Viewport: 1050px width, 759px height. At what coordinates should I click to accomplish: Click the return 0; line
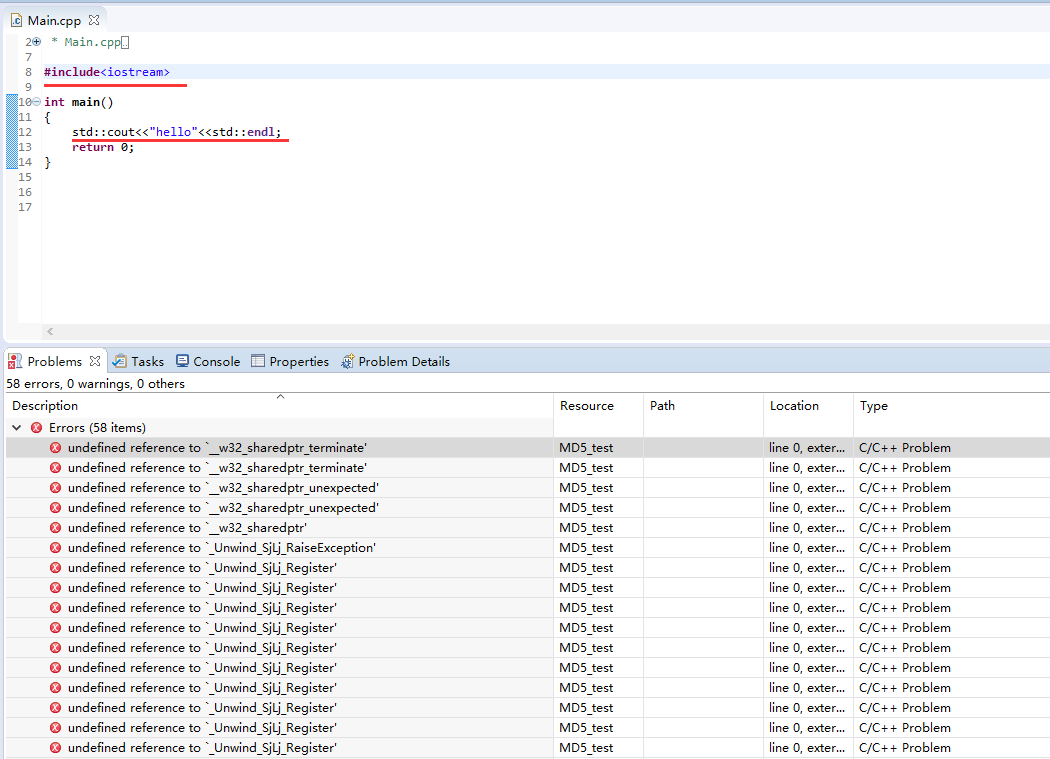point(103,147)
